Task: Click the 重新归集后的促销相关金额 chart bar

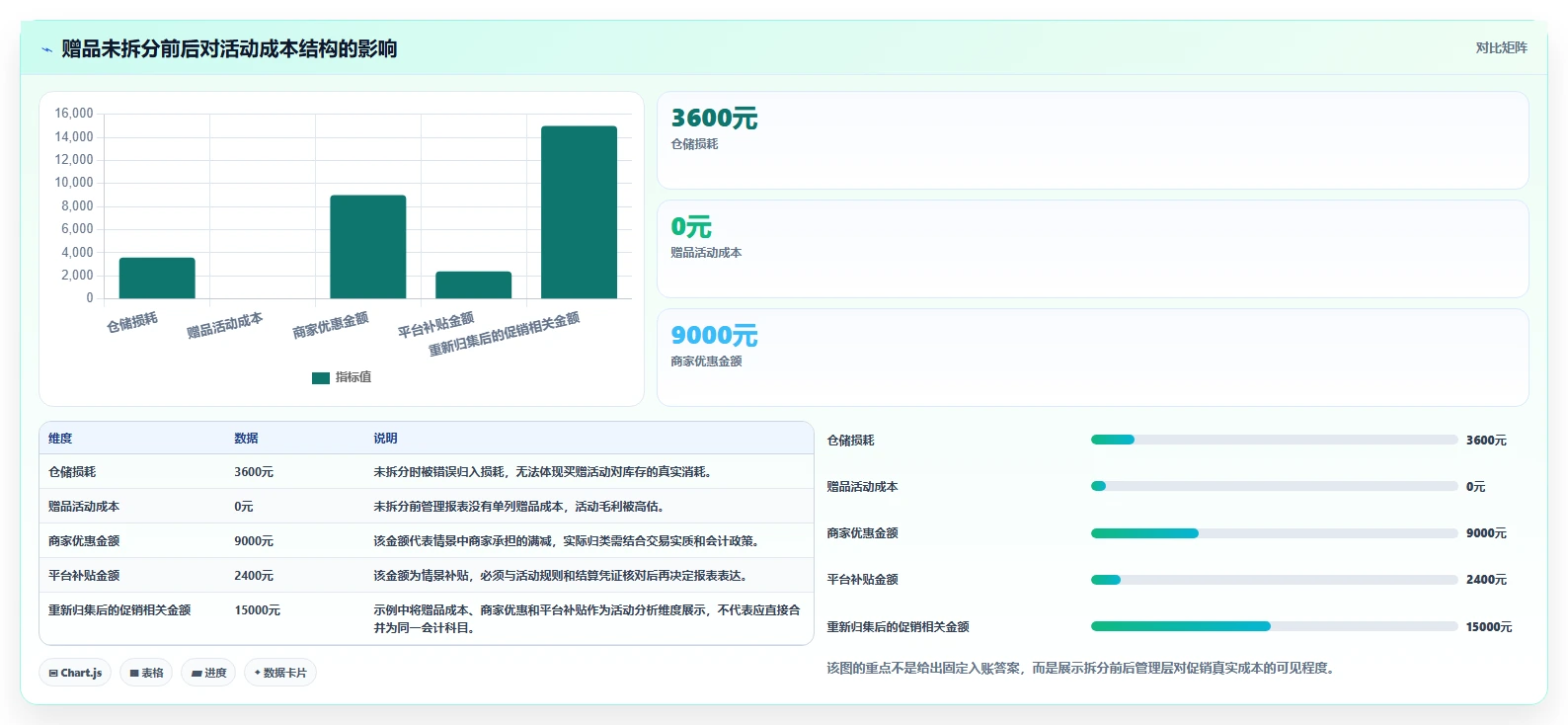Action: pyautogui.click(x=579, y=212)
